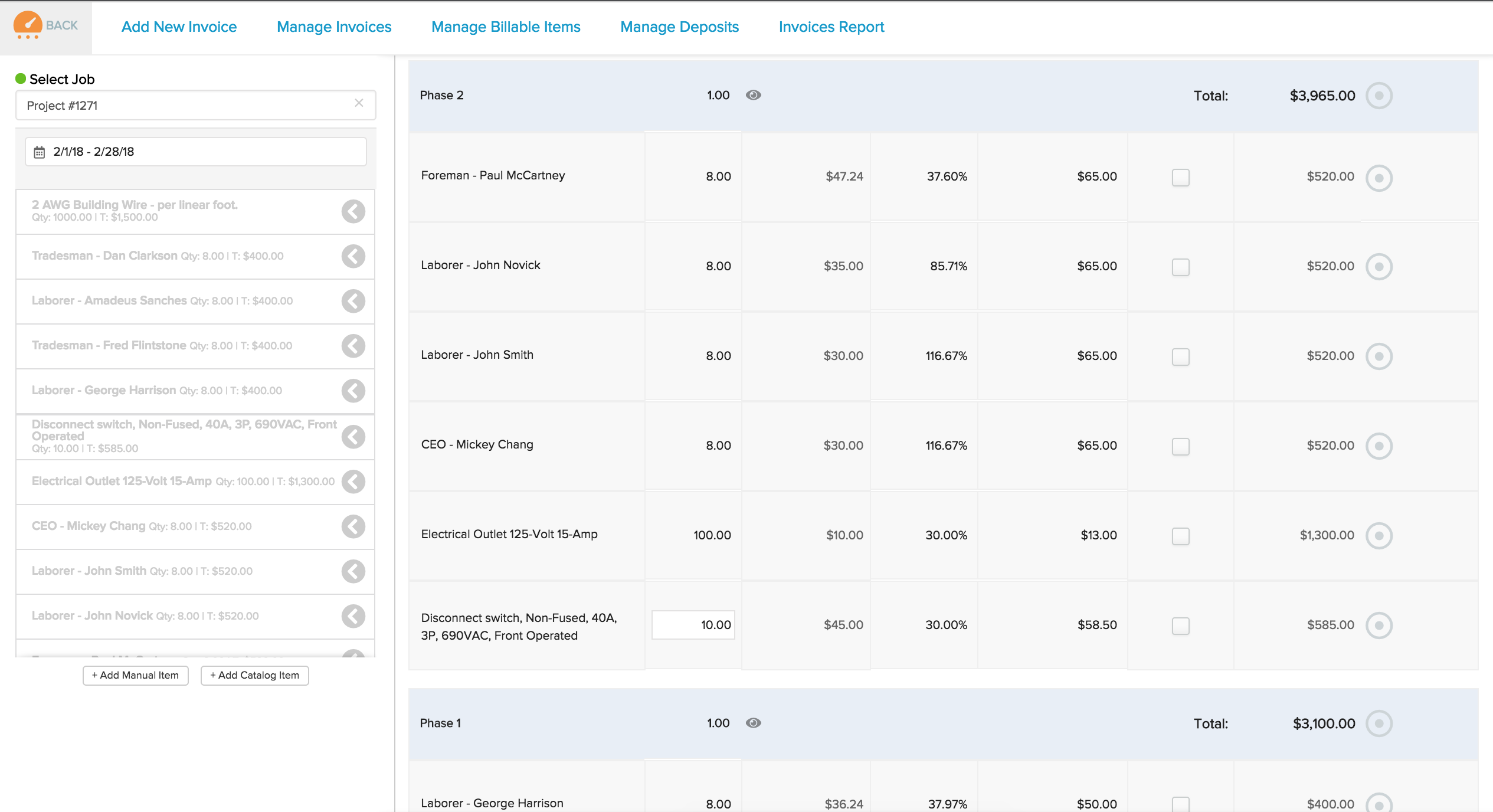Check the box for Laborer - George Harrison row
Viewport: 1493px width, 812px height.
tap(1180, 804)
